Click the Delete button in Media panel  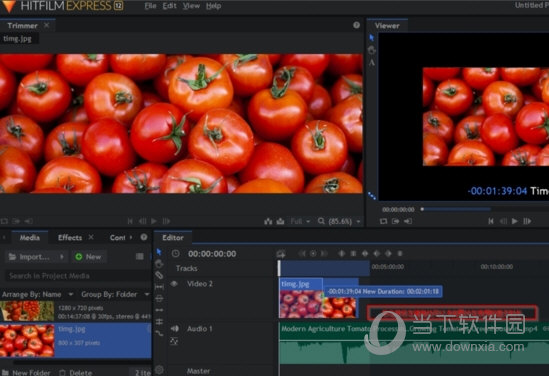(x=76, y=372)
